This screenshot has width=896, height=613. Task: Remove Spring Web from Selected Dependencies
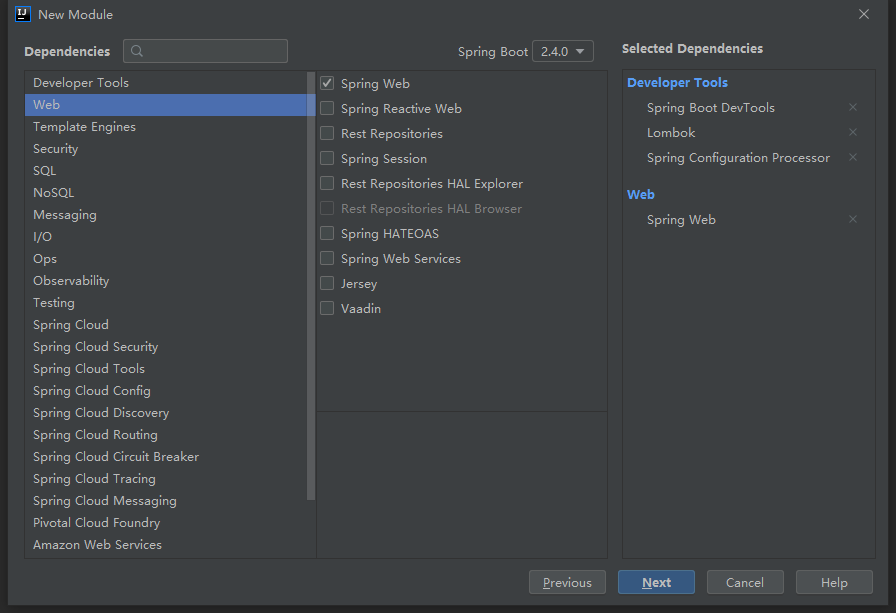pos(852,219)
